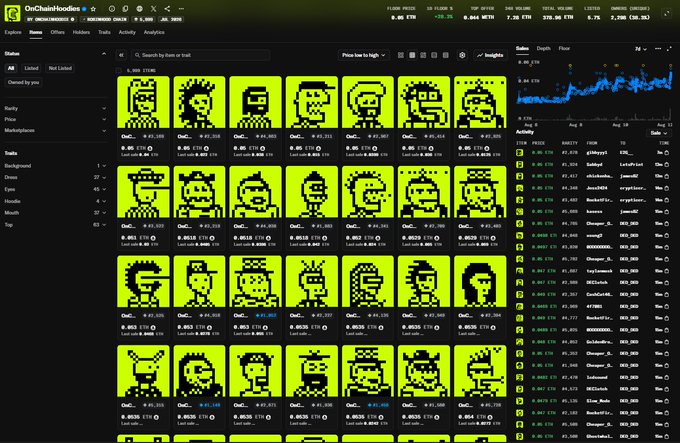Viewport: 680px width, 443px height.
Task: Open the header more options ellipsis
Action: tap(181, 9)
